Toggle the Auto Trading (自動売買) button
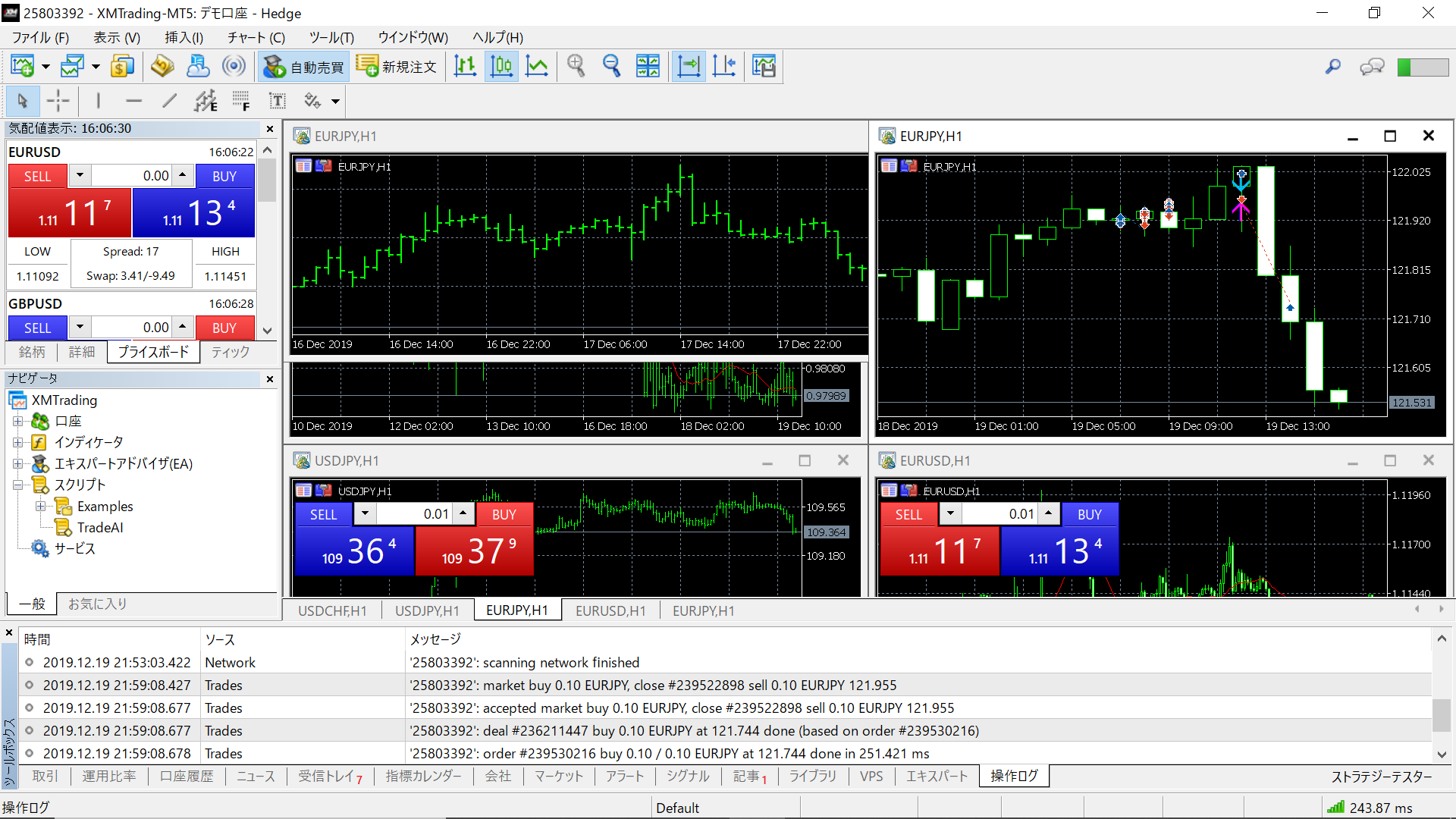The height and width of the screenshot is (819, 1456). tap(303, 67)
